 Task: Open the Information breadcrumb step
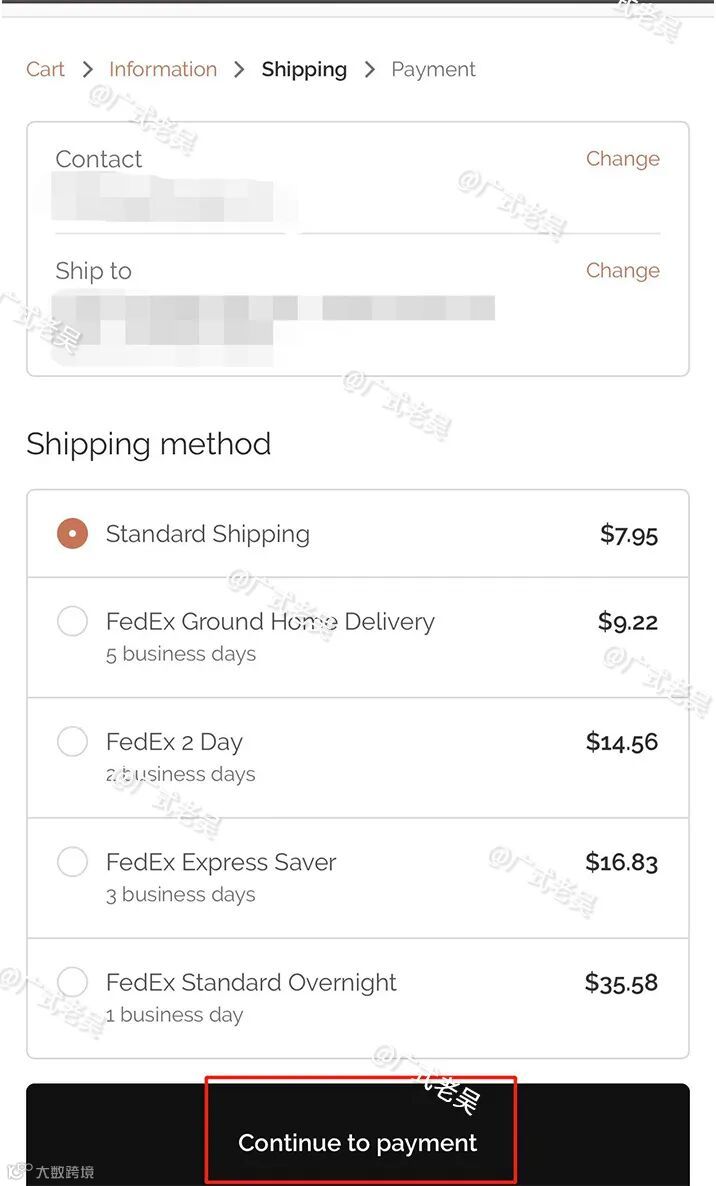pyautogui.click(x=163, y=70)
